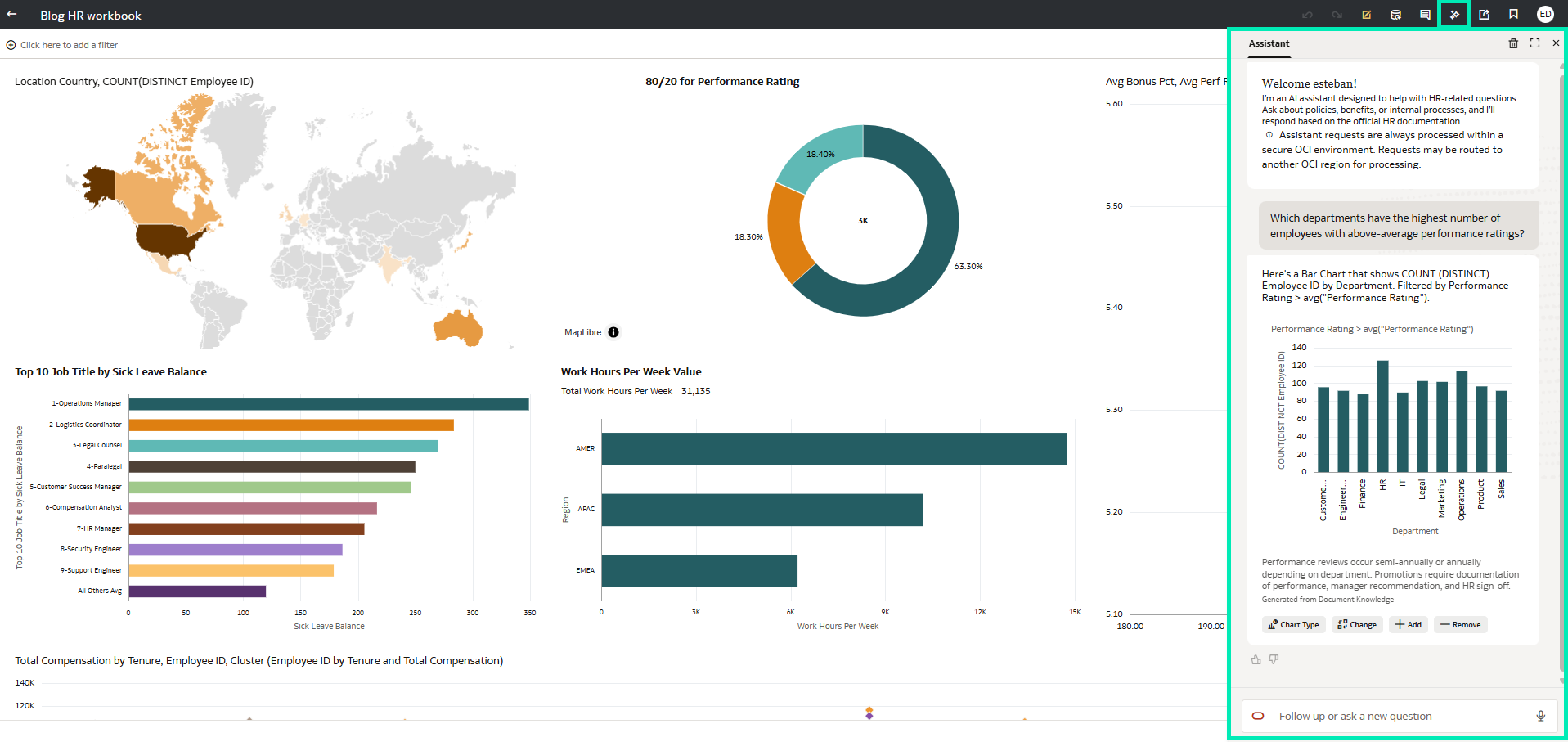The height and width of the screenshot is (742, 1568).
Task: Open edit mode via the pencil icon
Action: [1366, 15]
